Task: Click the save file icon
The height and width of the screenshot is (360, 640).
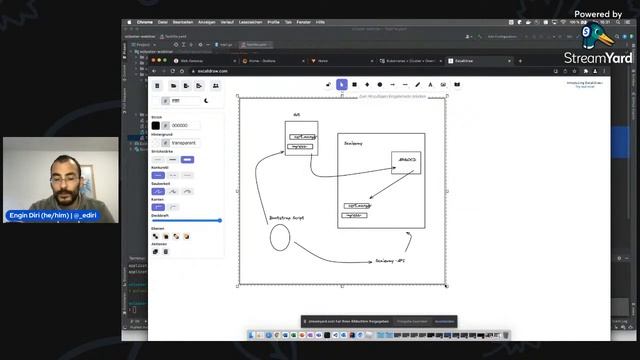Action: coord(186,86)
